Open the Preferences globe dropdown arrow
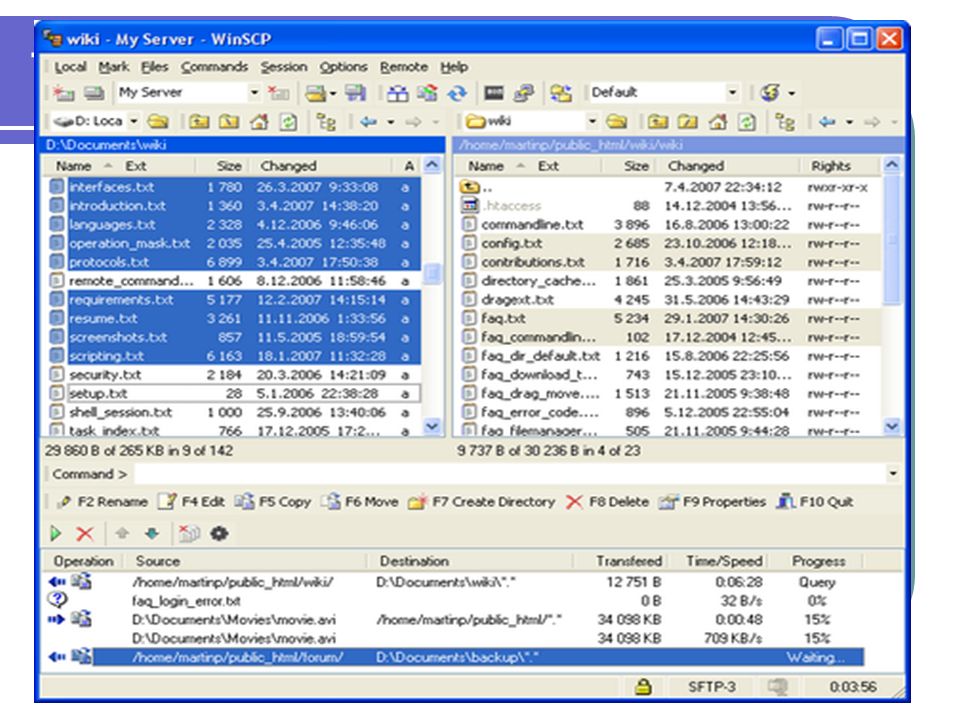 (x=792, y=93)
